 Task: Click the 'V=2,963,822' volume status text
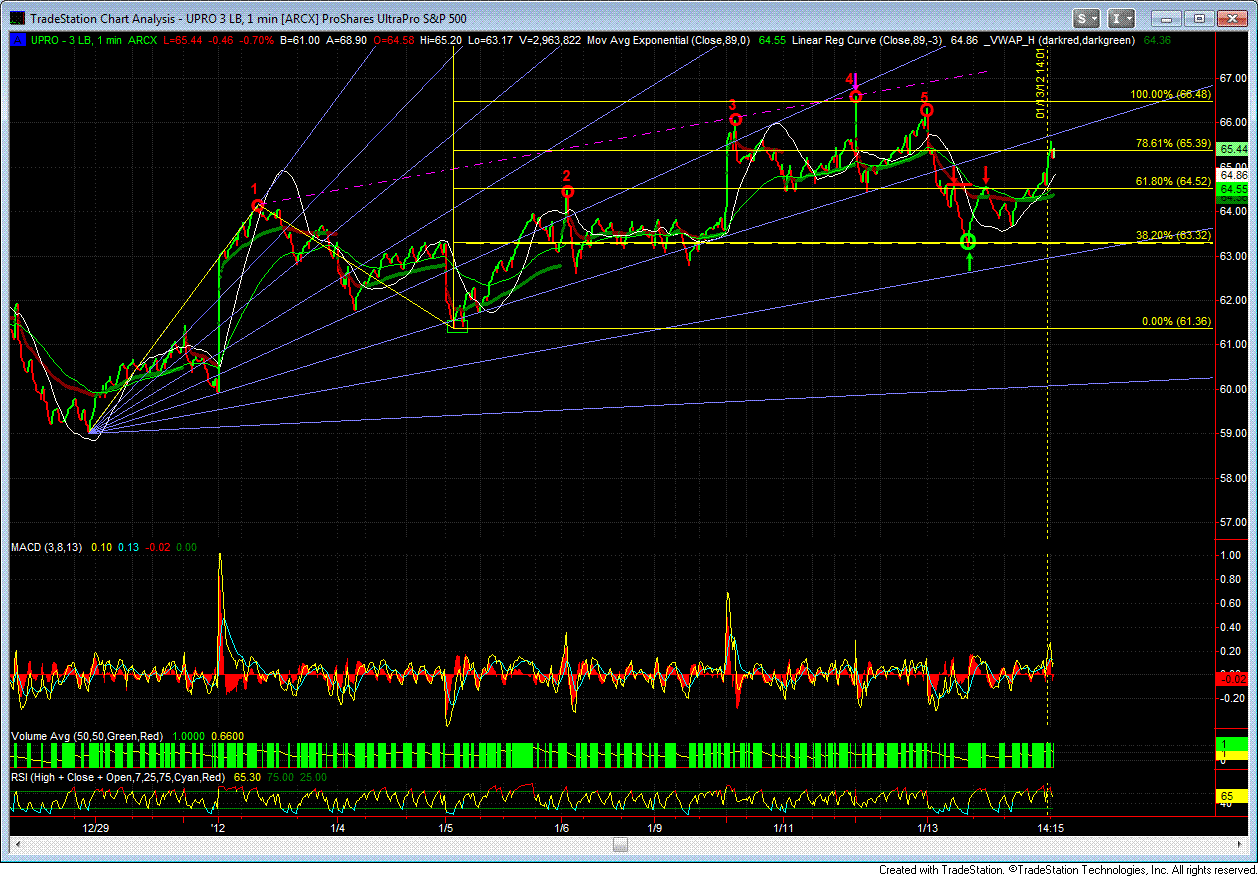point(551,41)
